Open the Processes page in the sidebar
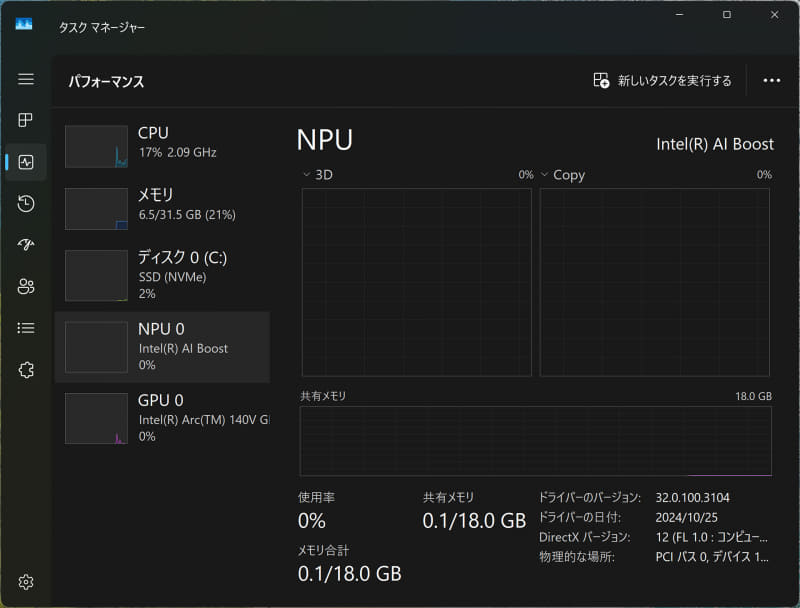The width and height of the screenshot is (800, 608). coord(25,121)
